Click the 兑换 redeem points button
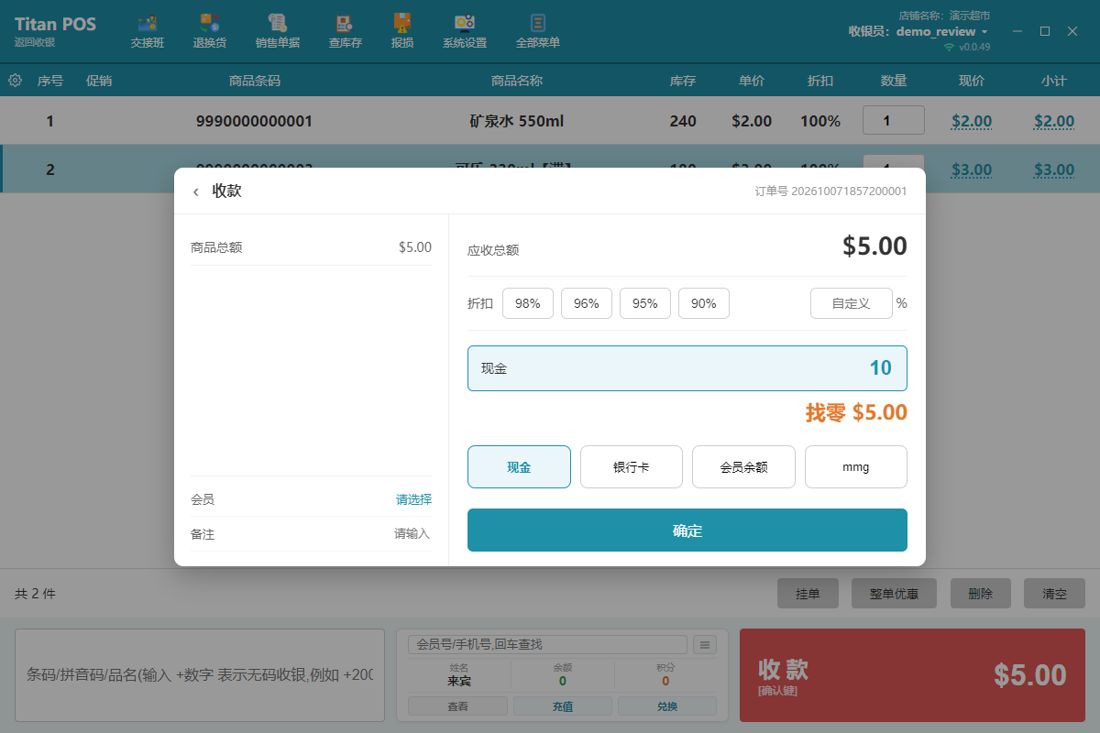This screenshot has width=1100, height=733. 667,706
